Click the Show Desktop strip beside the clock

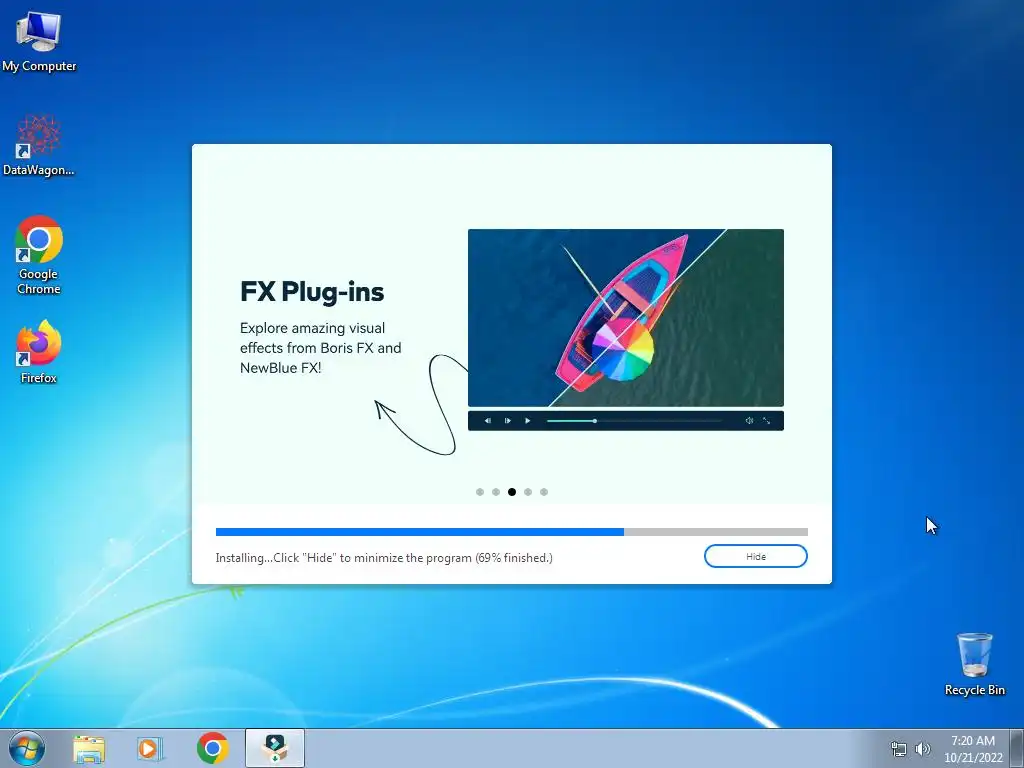pos(1018,748)
